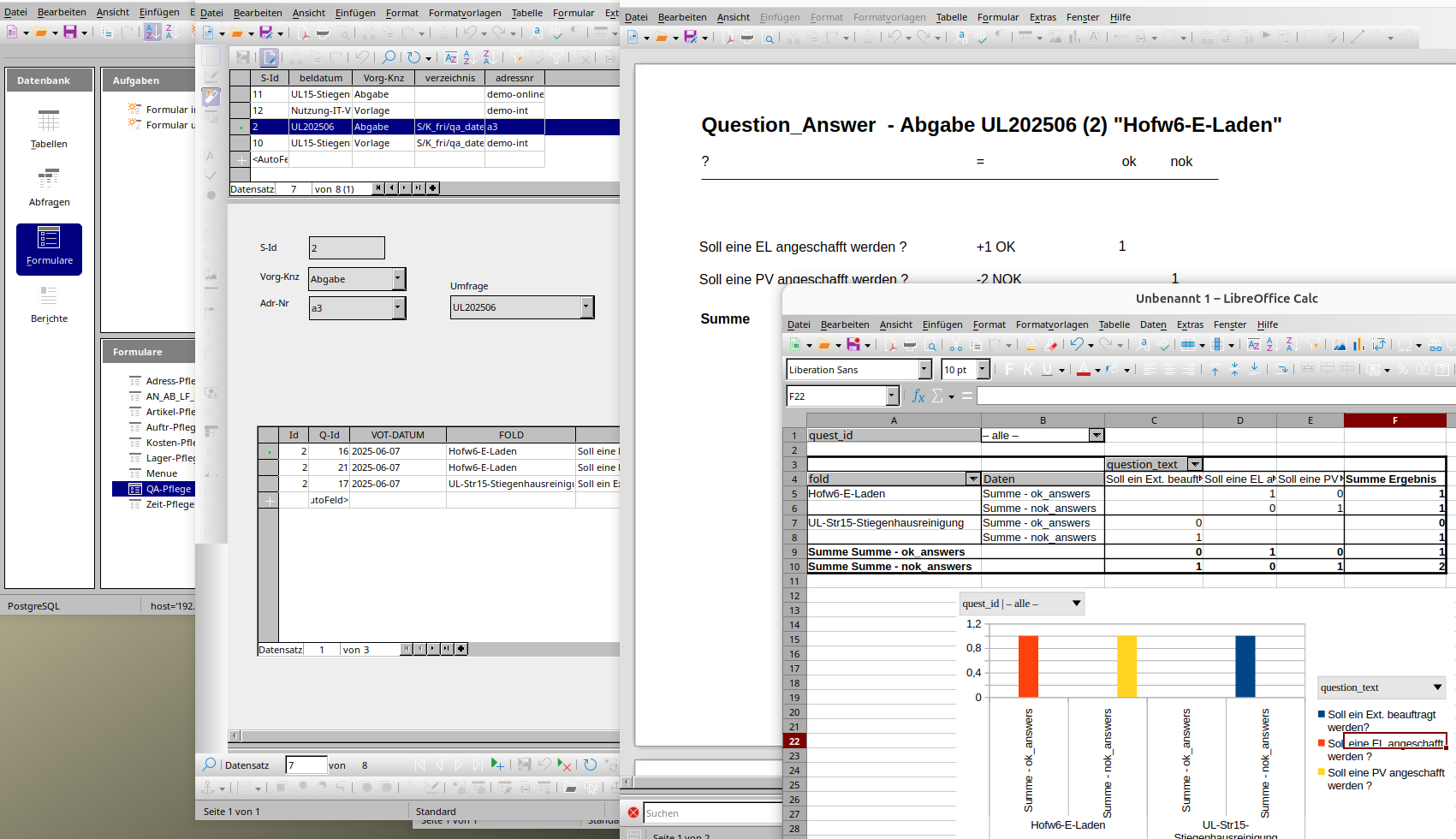Image resolution: width=1456 pixels, height=839 pixels.
Task: Toggle underline (U) formatting in Calc
Action: [x=1047, y=370]
